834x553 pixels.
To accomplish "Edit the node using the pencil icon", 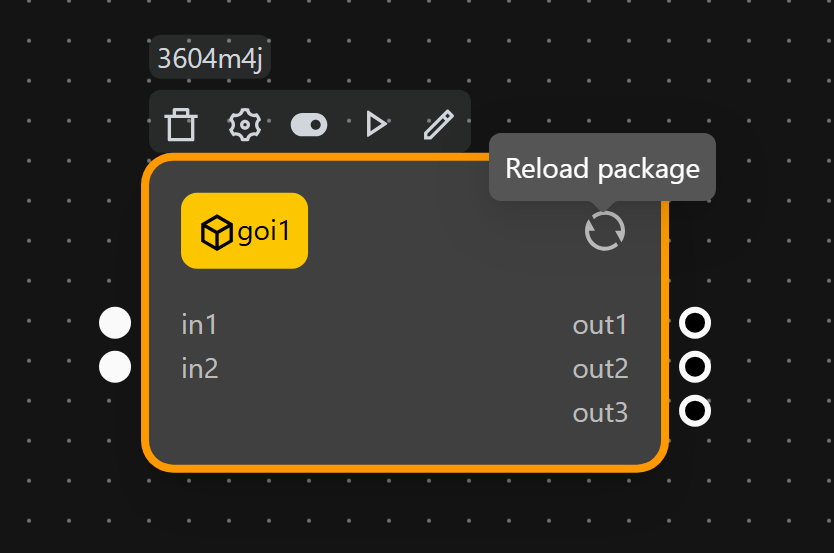I will pos(438,125).
